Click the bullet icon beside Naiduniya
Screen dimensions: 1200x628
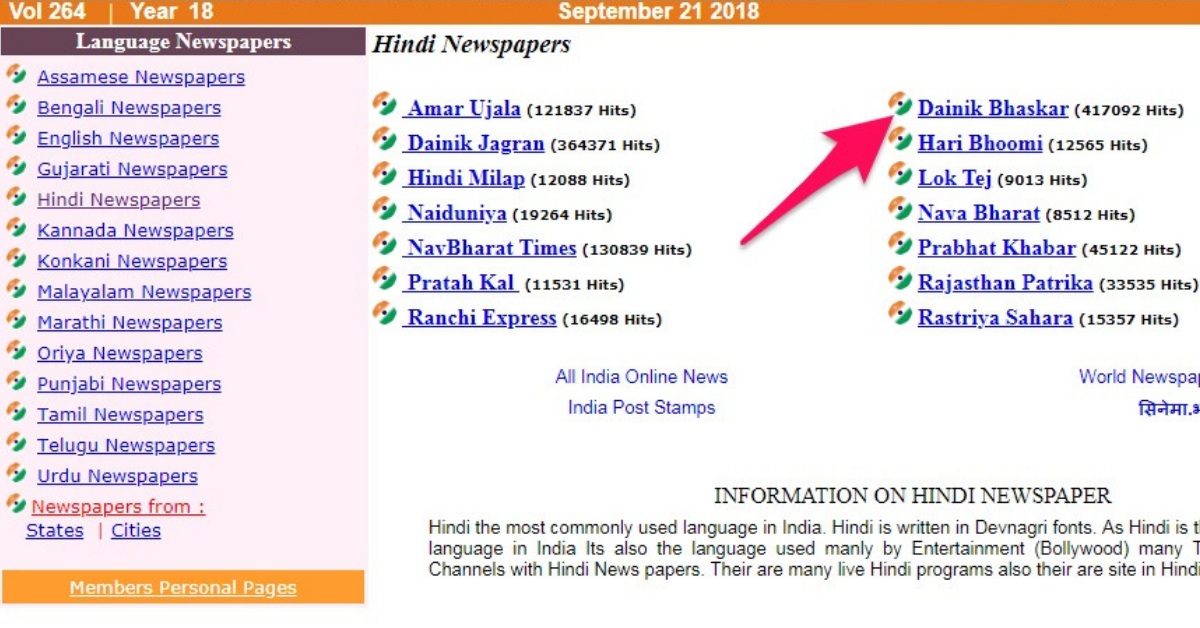click(x=385, y=209)
